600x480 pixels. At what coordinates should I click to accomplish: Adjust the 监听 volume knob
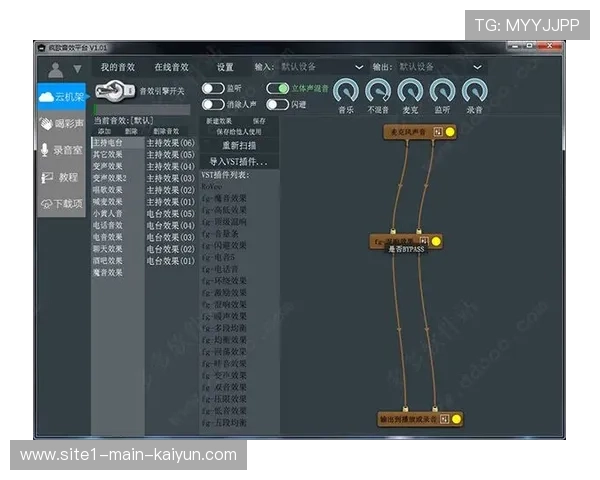(442, 91)
